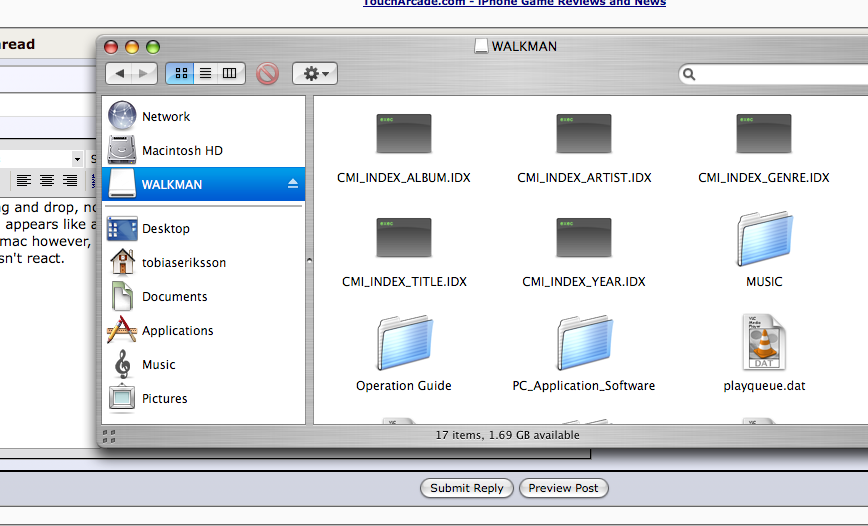Switch Finder to column view
The width and height of the screenshot is (868, 526).
point(230,73)
